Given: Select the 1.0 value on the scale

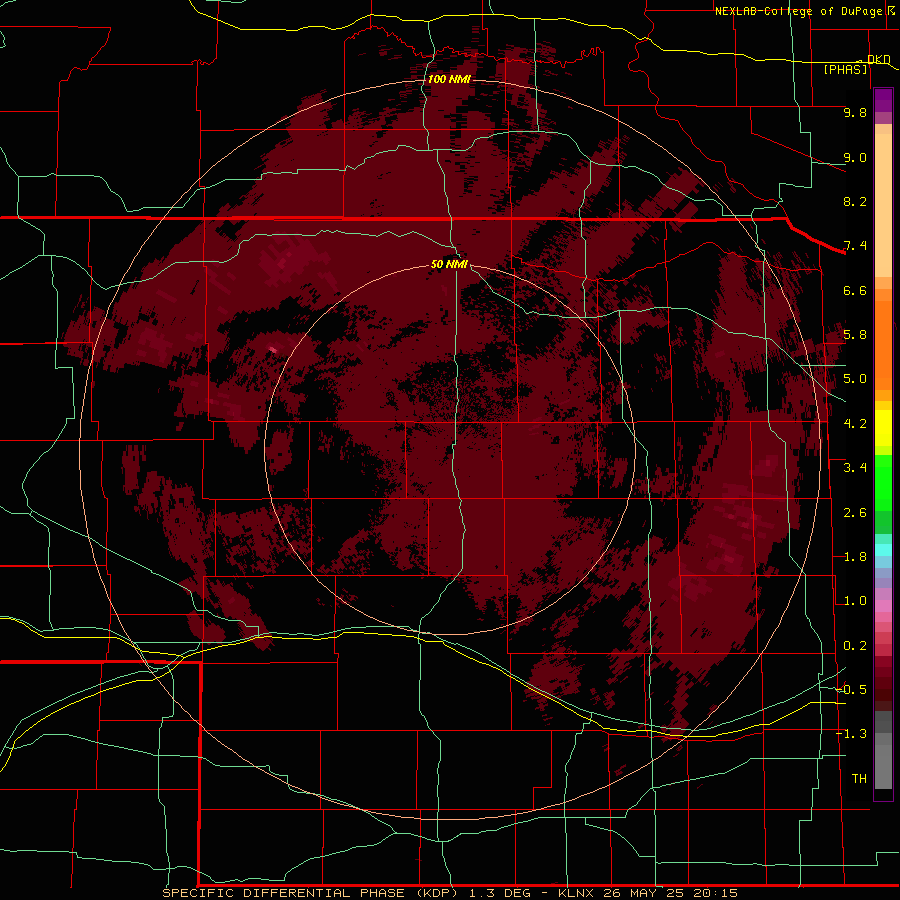Looking at the screenshot, I should tap(855, 601).
